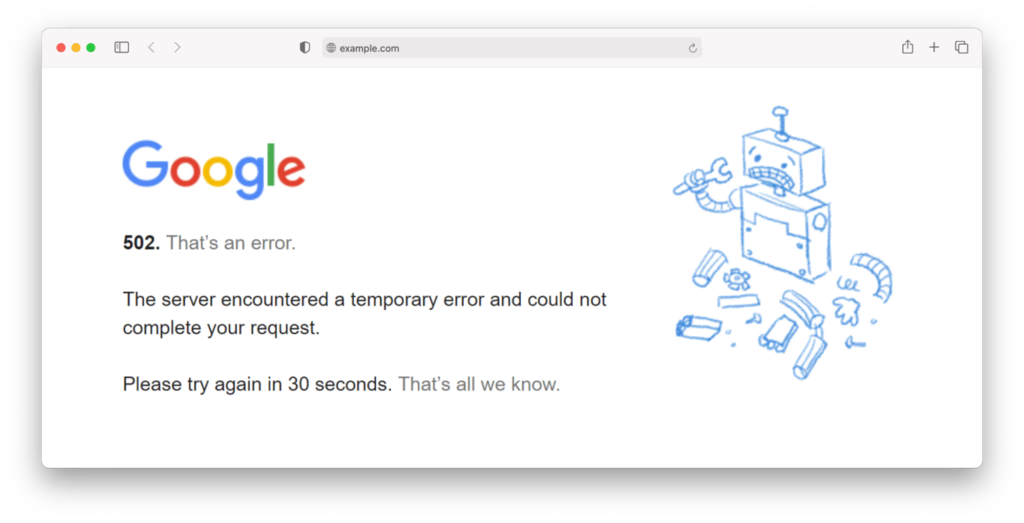This screenshot has height=523, width=1024.
Task: Close the Safari window with red button
Action: click(x=61, y=47)
